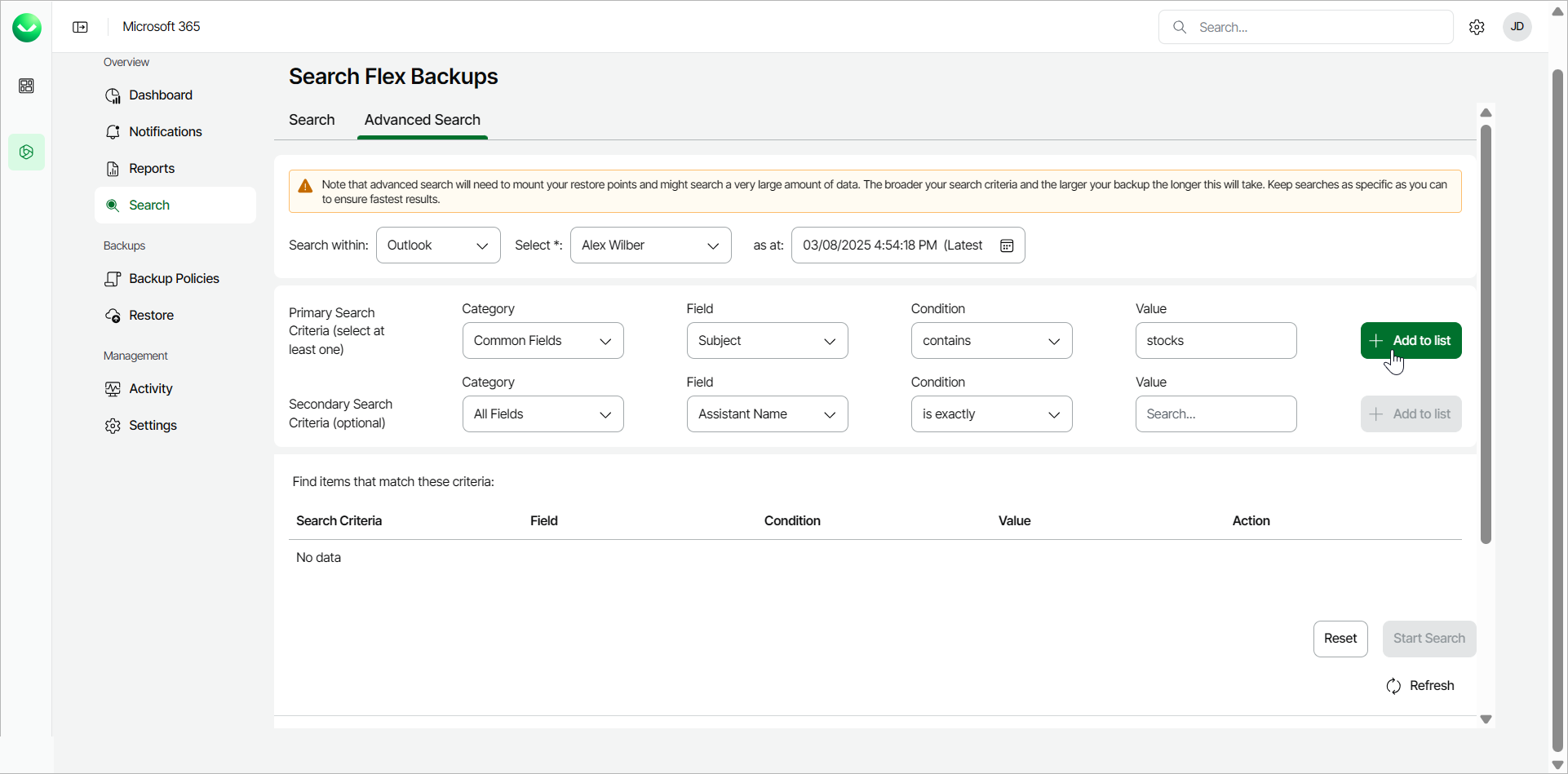
Task: Open the Dashboard page
Action: (160, 95)
